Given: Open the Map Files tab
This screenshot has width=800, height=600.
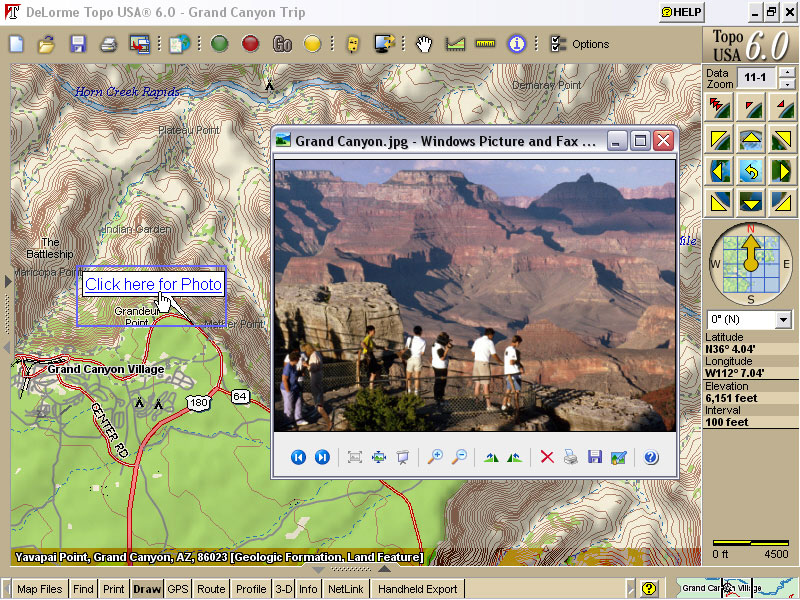Looking at the screenshot, I should coord(39,589).
